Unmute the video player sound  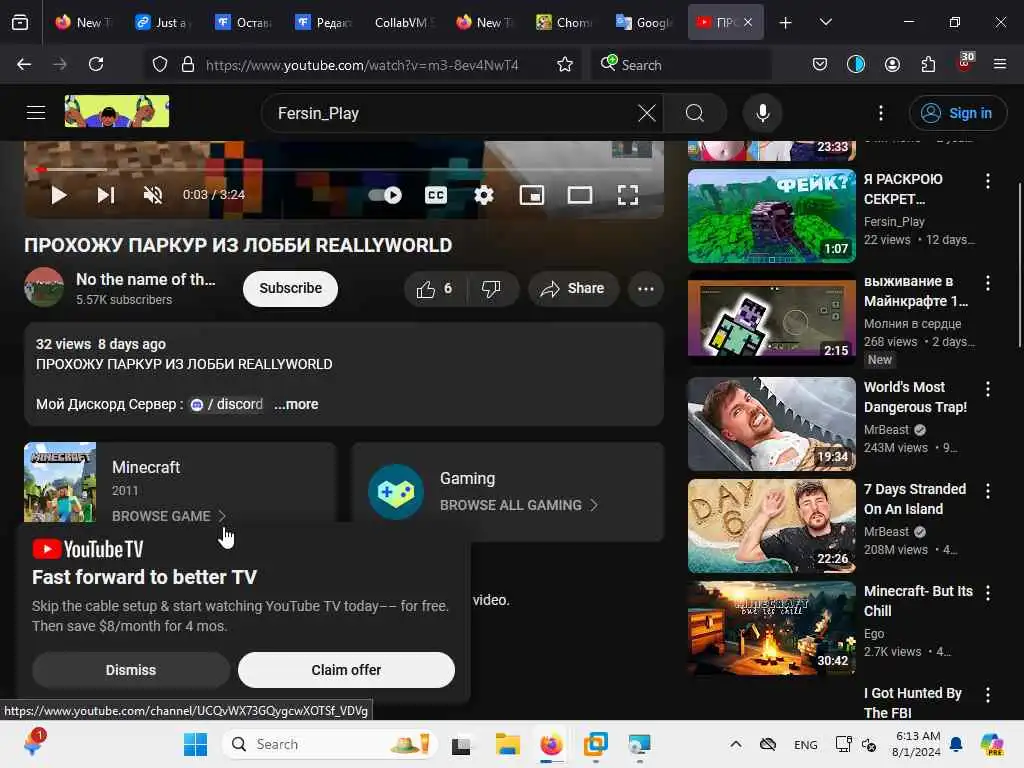pos(153,195)
